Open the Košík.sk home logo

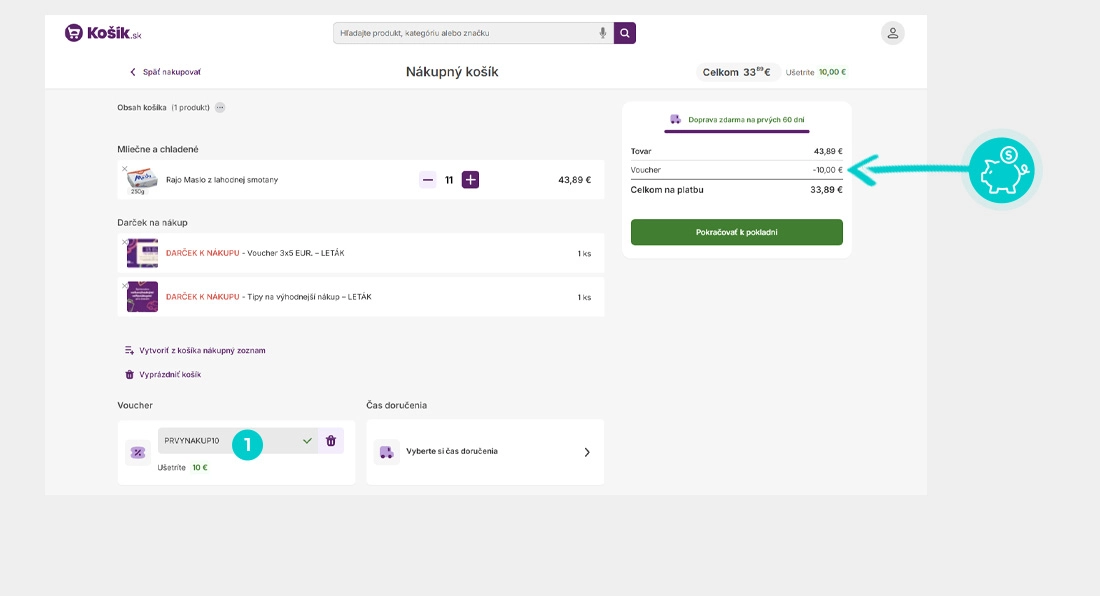point(103,33)
